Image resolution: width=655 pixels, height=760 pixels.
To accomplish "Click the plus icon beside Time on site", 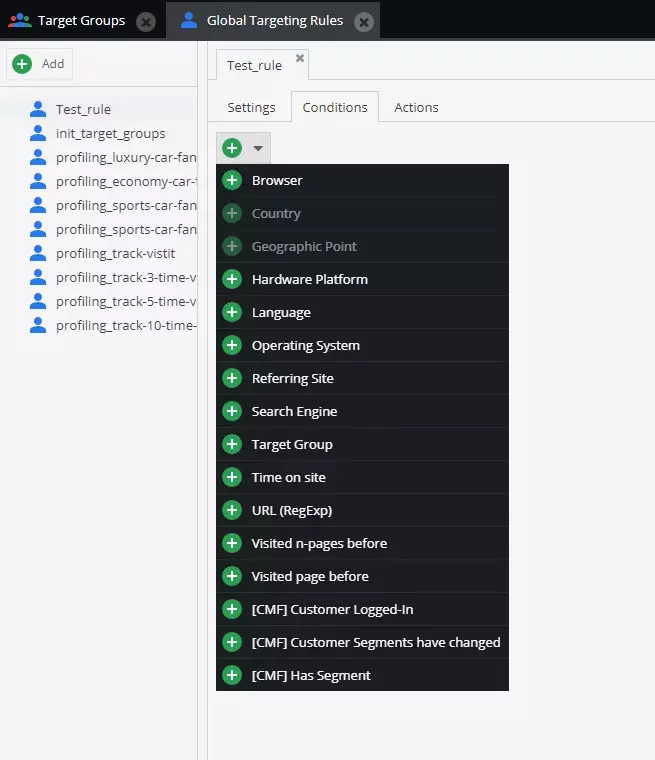I will (x=232, y=477).
